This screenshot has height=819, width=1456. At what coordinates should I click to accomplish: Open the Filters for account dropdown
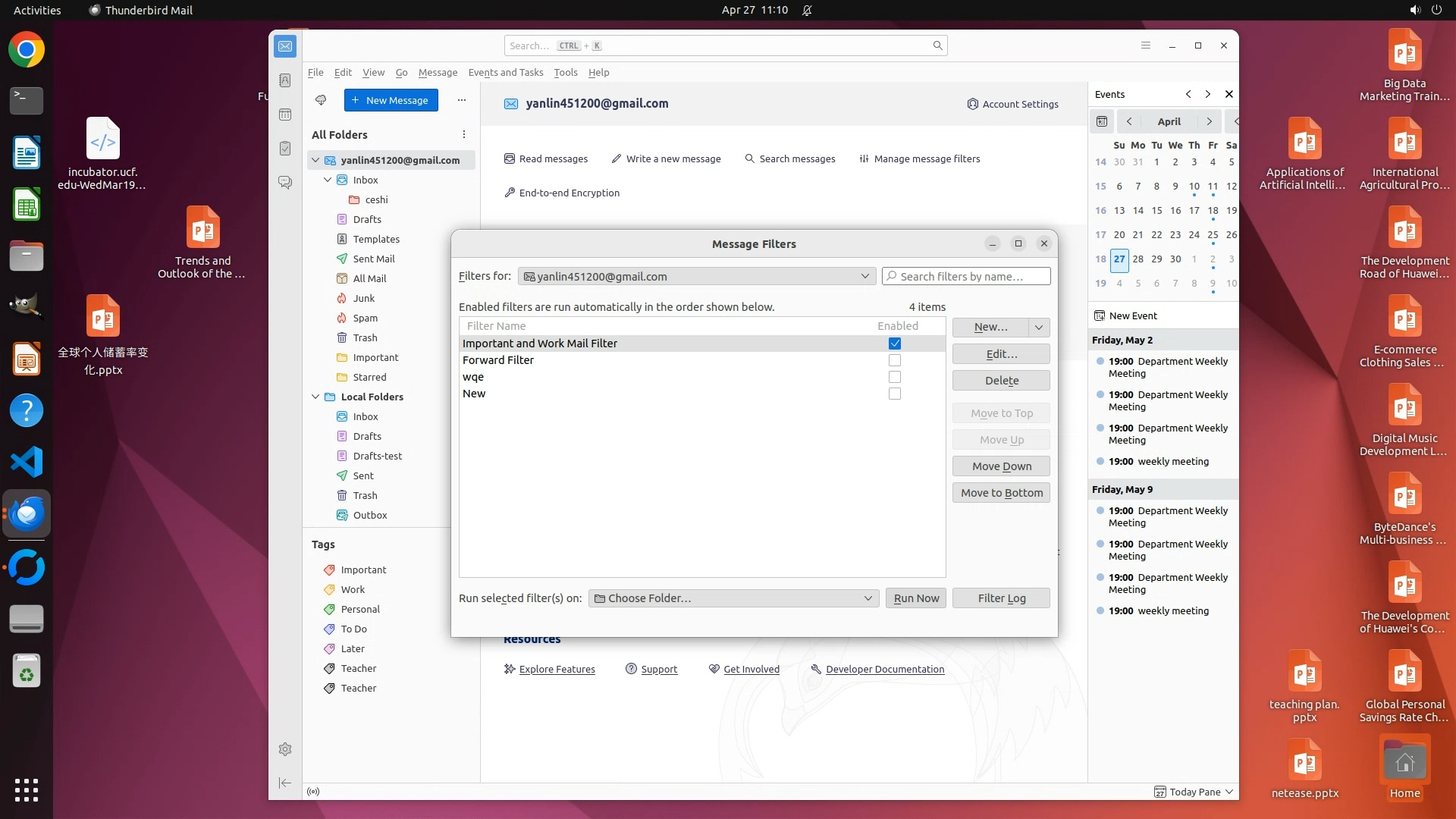[x=696, y=277]
